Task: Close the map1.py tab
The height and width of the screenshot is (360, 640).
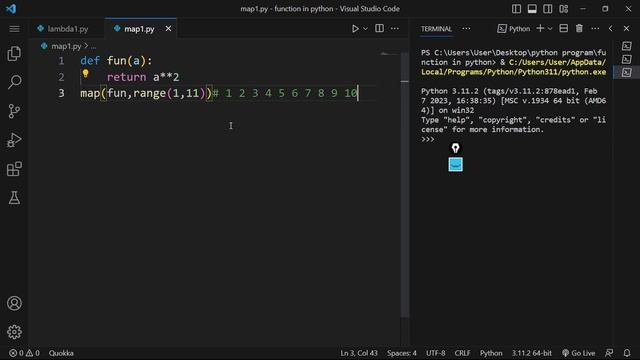Action: (168, 29)
